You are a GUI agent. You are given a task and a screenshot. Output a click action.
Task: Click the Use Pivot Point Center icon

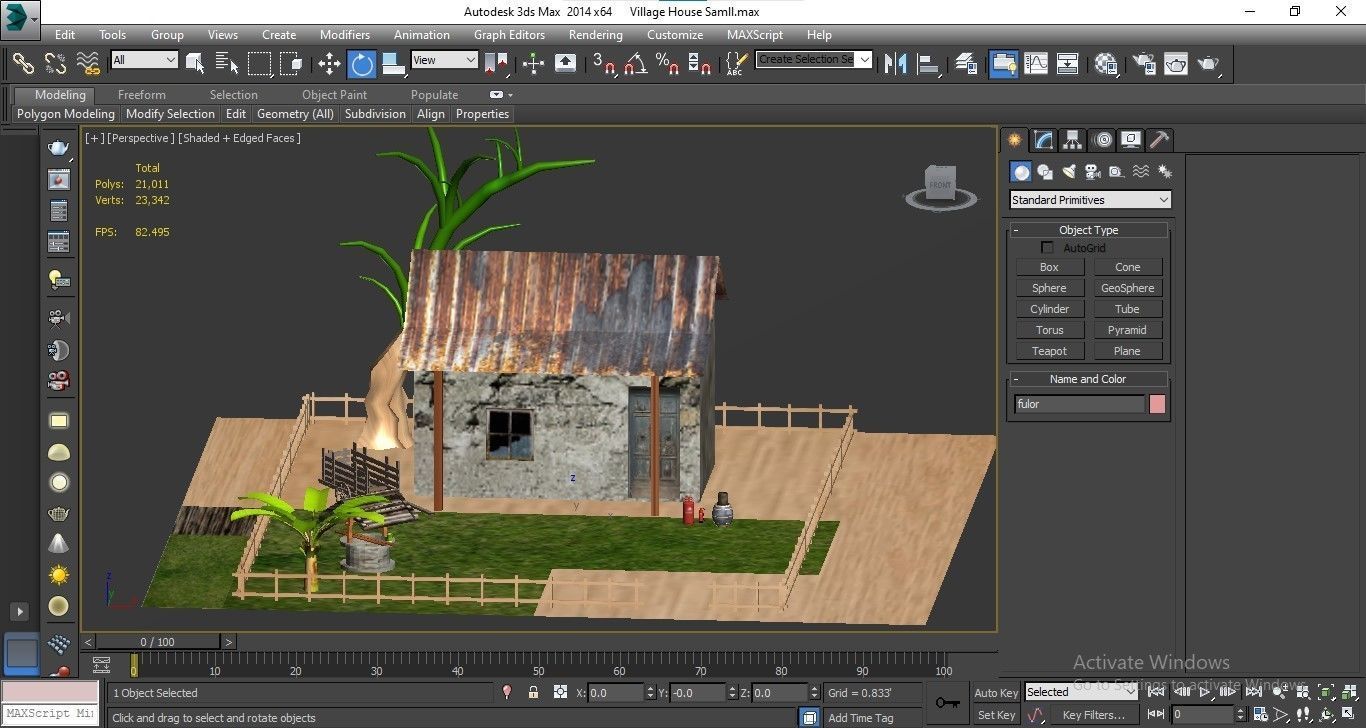(496, 64)
